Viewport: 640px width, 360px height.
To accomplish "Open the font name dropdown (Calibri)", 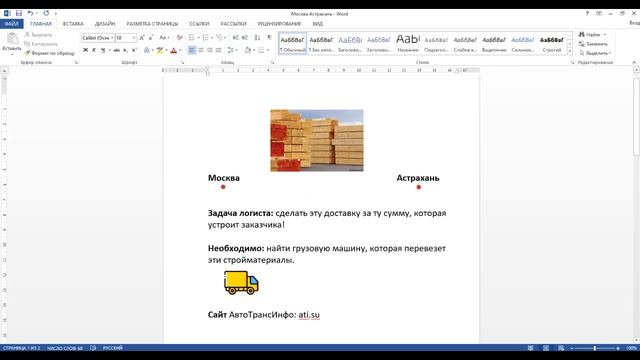I will (x=112, y=38).
